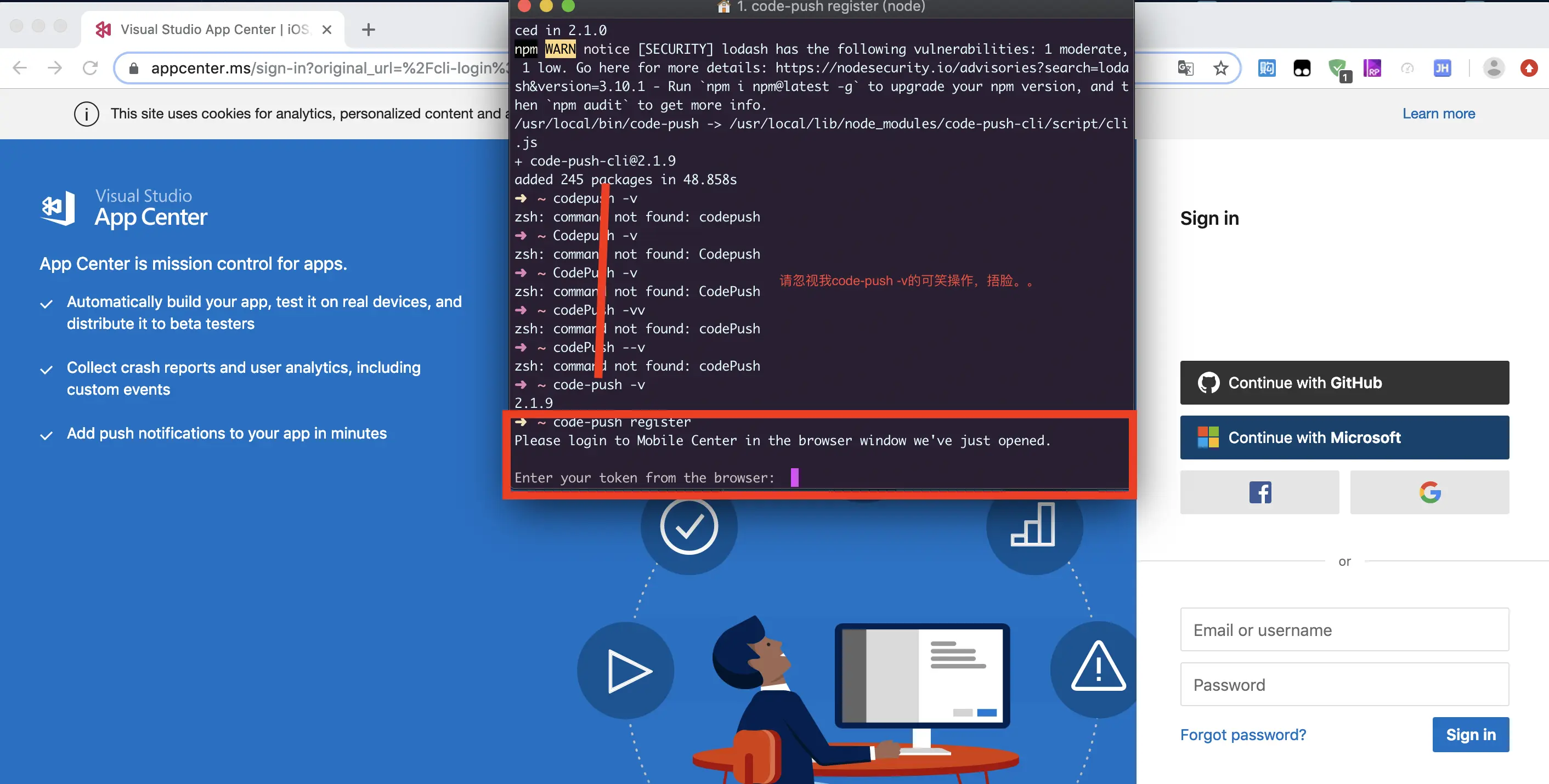Open the Forgot password link
1549x784 pixels.
click(1242, 734)
